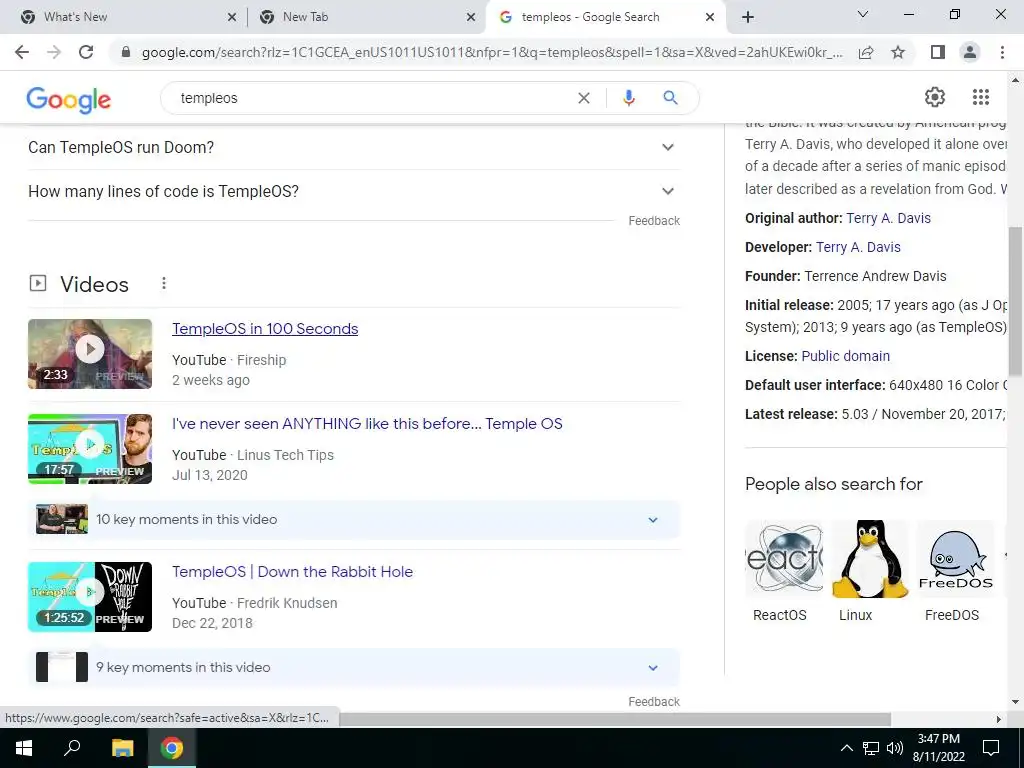Click the forward navigation arrow
Image resolution: width=1024 pixels, height=768 pixels.
[x=54, y=52]
